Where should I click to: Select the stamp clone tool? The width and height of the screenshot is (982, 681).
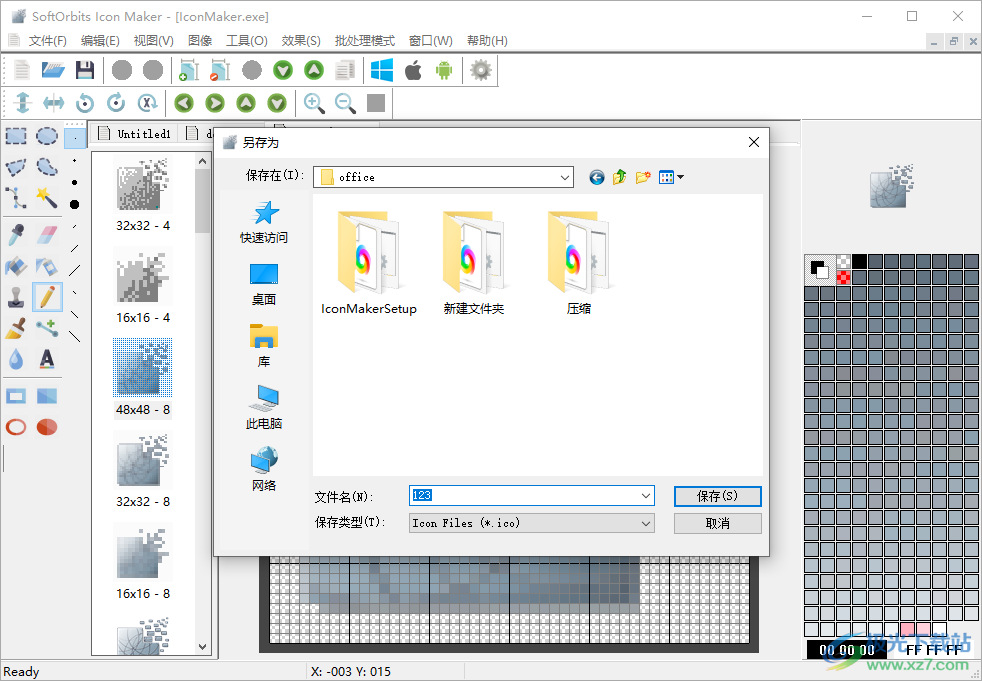pyautogui.click(x=16, y=297)
